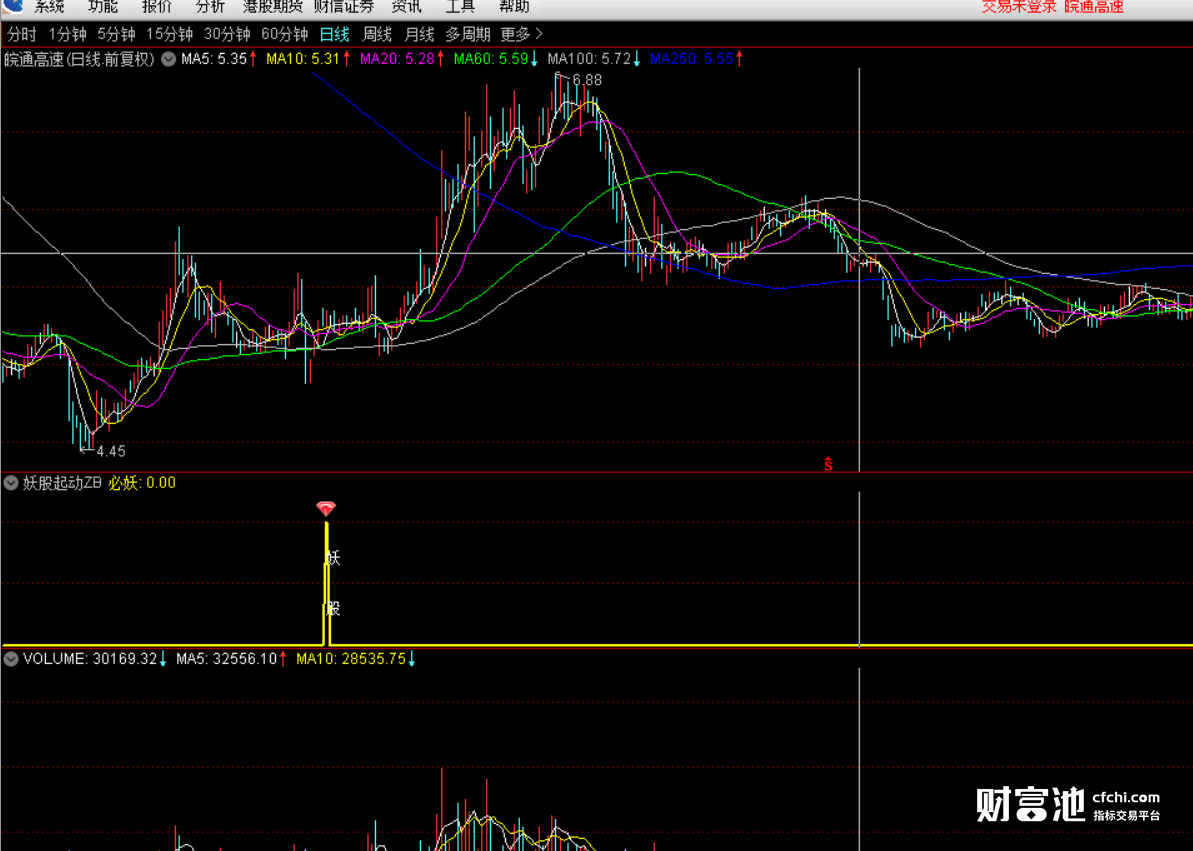Open the 财信证券 menu

(x=344, y=7)
